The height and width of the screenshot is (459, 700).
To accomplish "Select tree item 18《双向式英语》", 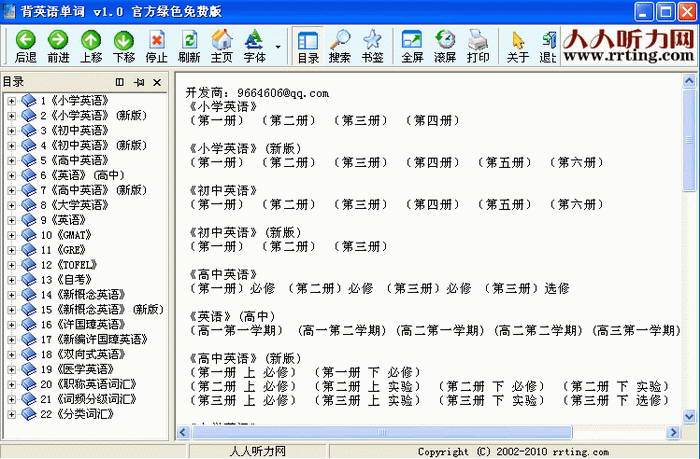I will point(83,355).
